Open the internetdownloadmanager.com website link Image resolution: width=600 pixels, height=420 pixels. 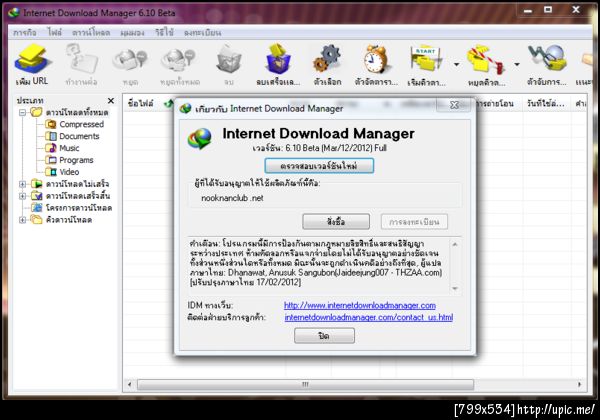360,305
